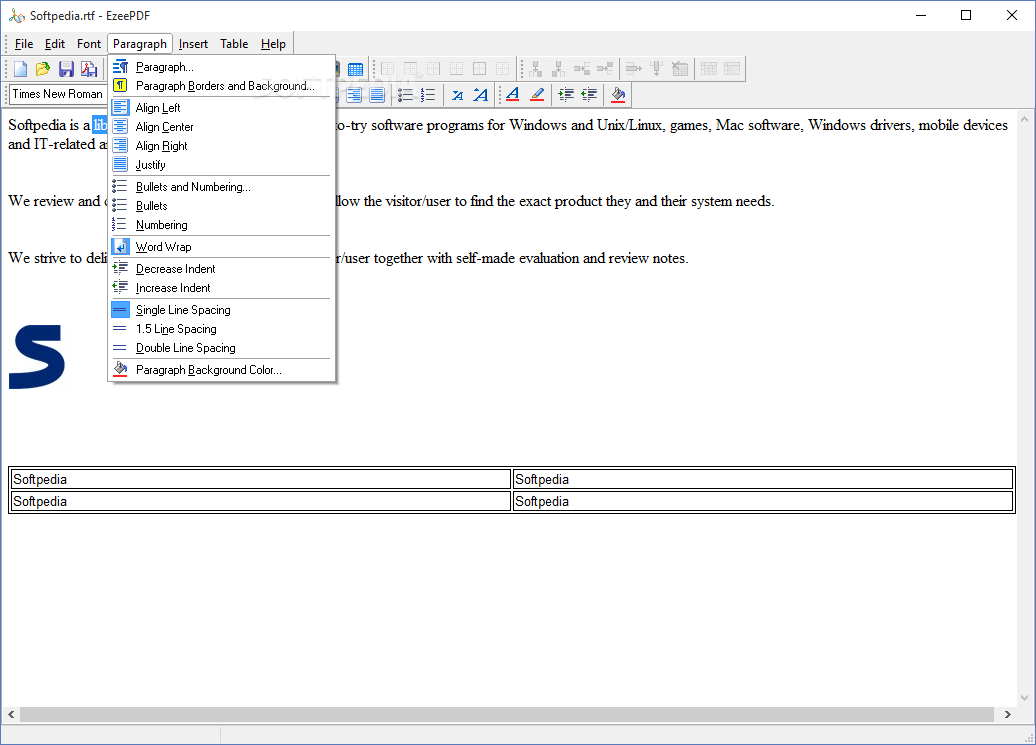Open the Font menu
1036x745 pixels.
pyautogui.click(x=89, y=44)
